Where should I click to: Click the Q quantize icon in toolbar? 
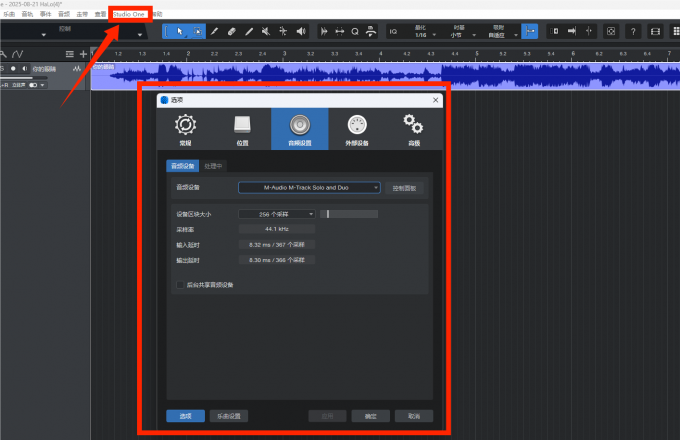(355, 31)
